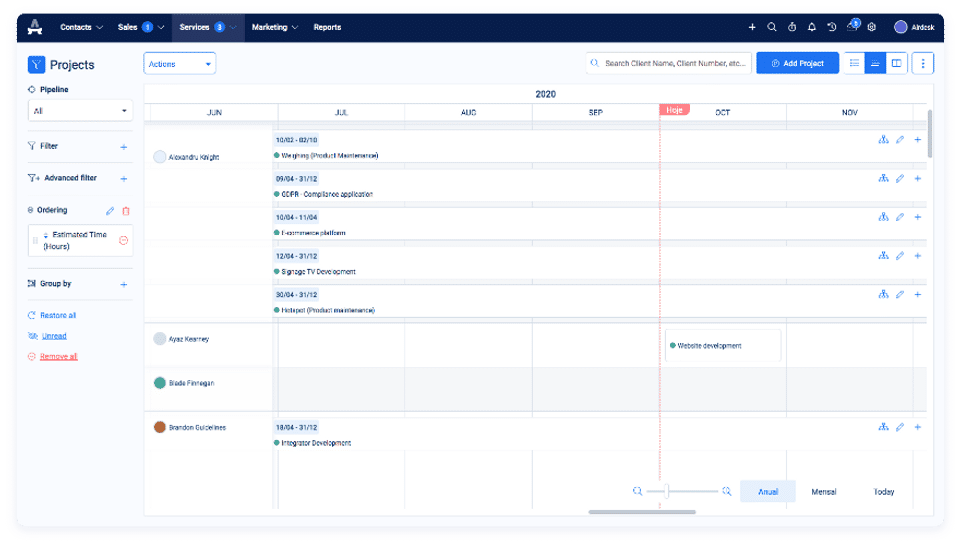This screenshot has width=960, height=545.
Task: Open the notifications bell icon
Action: pos(811,27)
